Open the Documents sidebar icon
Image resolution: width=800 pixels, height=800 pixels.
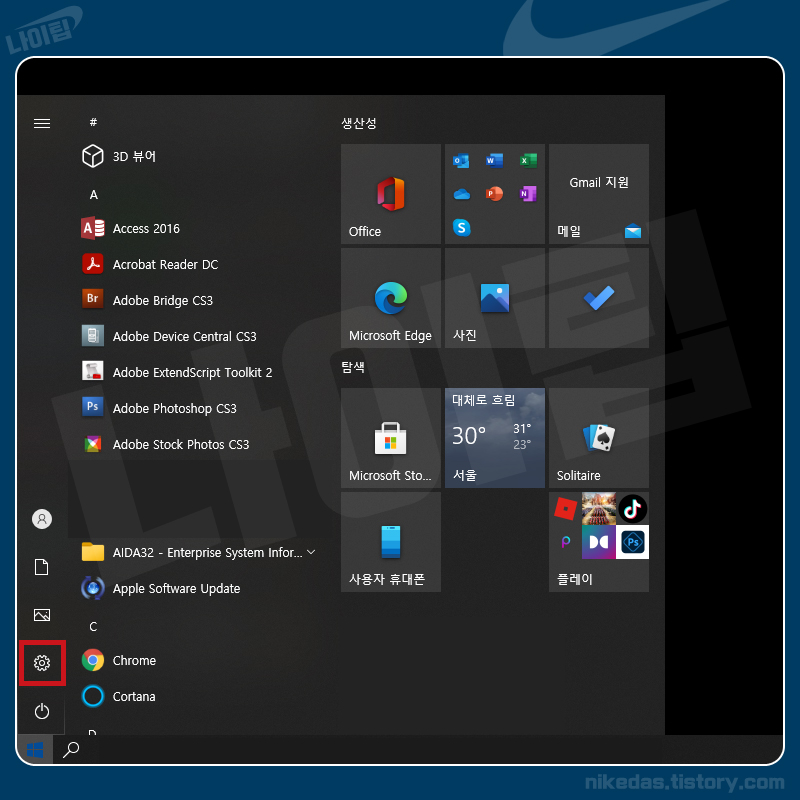[42, 567]
